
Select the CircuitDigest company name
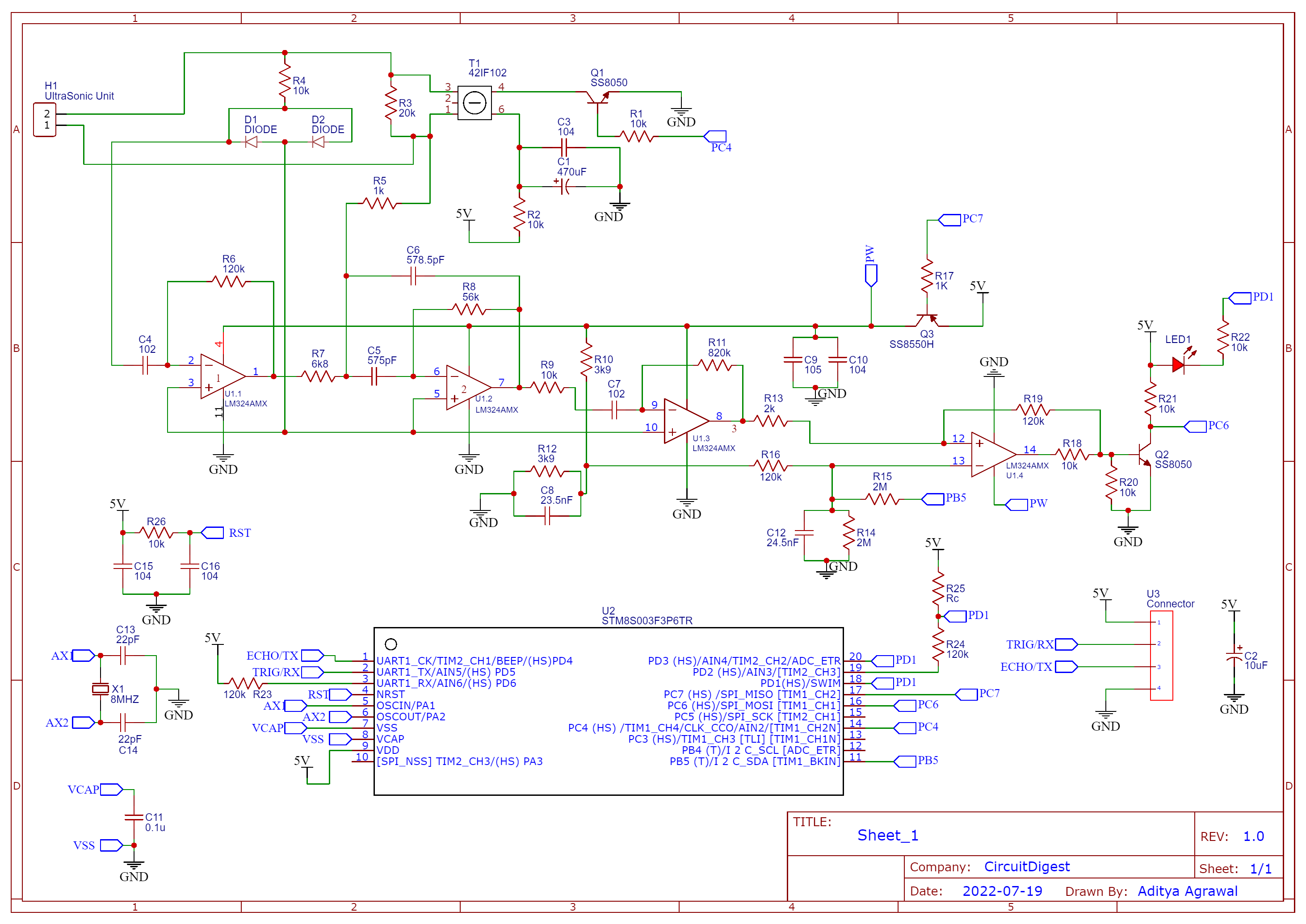[x=1027, y=866]
